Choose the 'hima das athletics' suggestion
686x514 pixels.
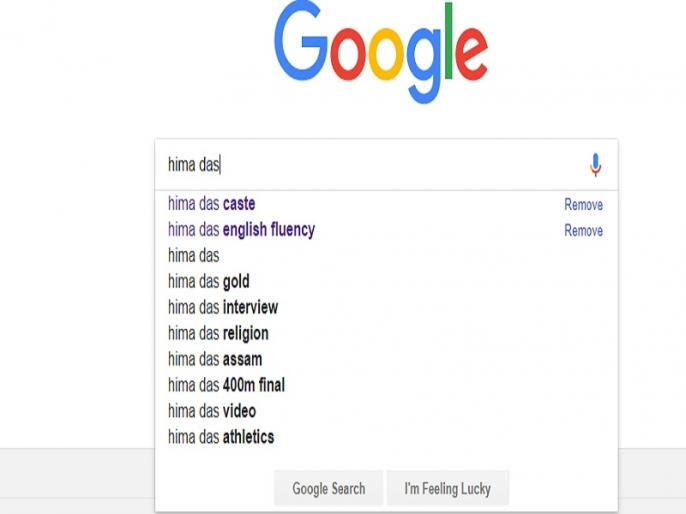point(386,437)
